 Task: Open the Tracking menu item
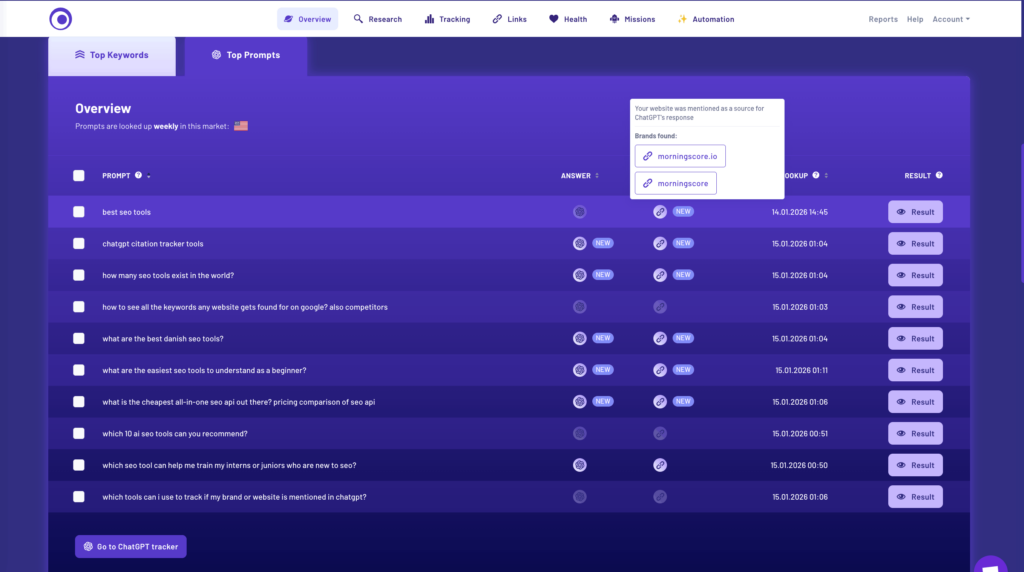pyautogui.click(x=447, y=19)
